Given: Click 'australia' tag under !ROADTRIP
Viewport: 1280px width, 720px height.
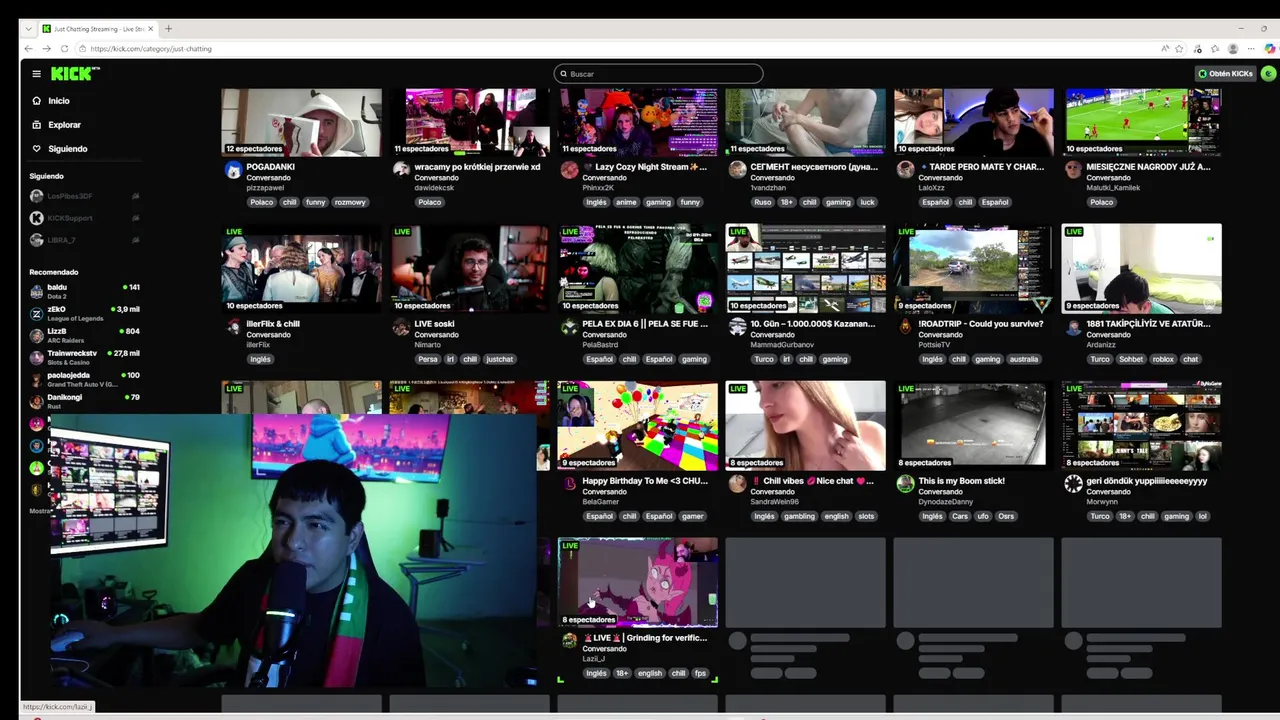Looking at the screenshot, I should tap(1023, 359).
